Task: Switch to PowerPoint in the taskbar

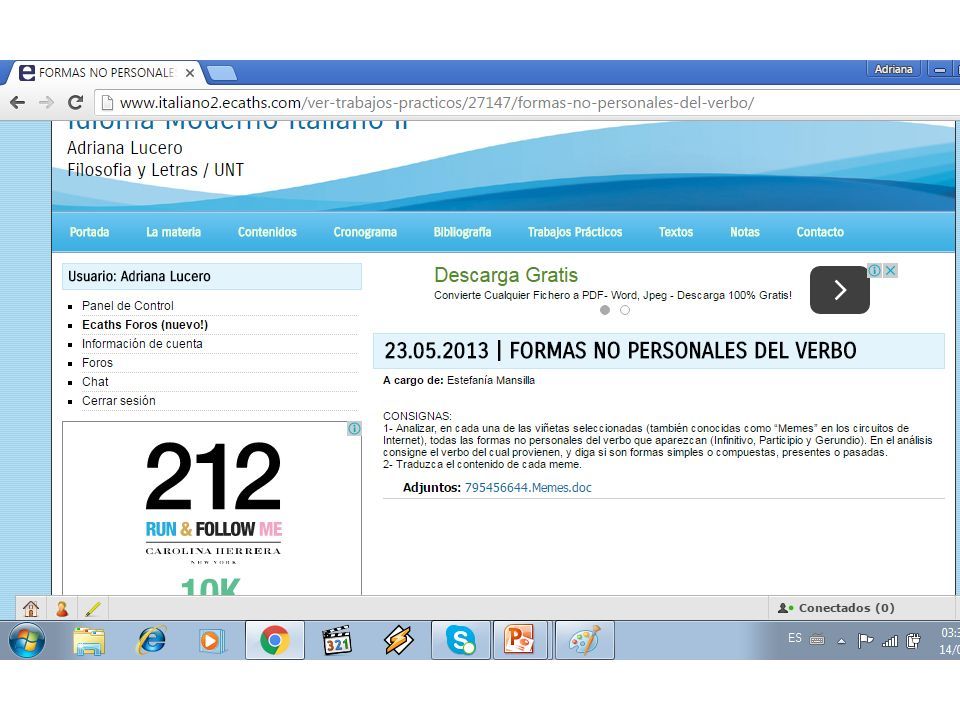Action: 519,640
